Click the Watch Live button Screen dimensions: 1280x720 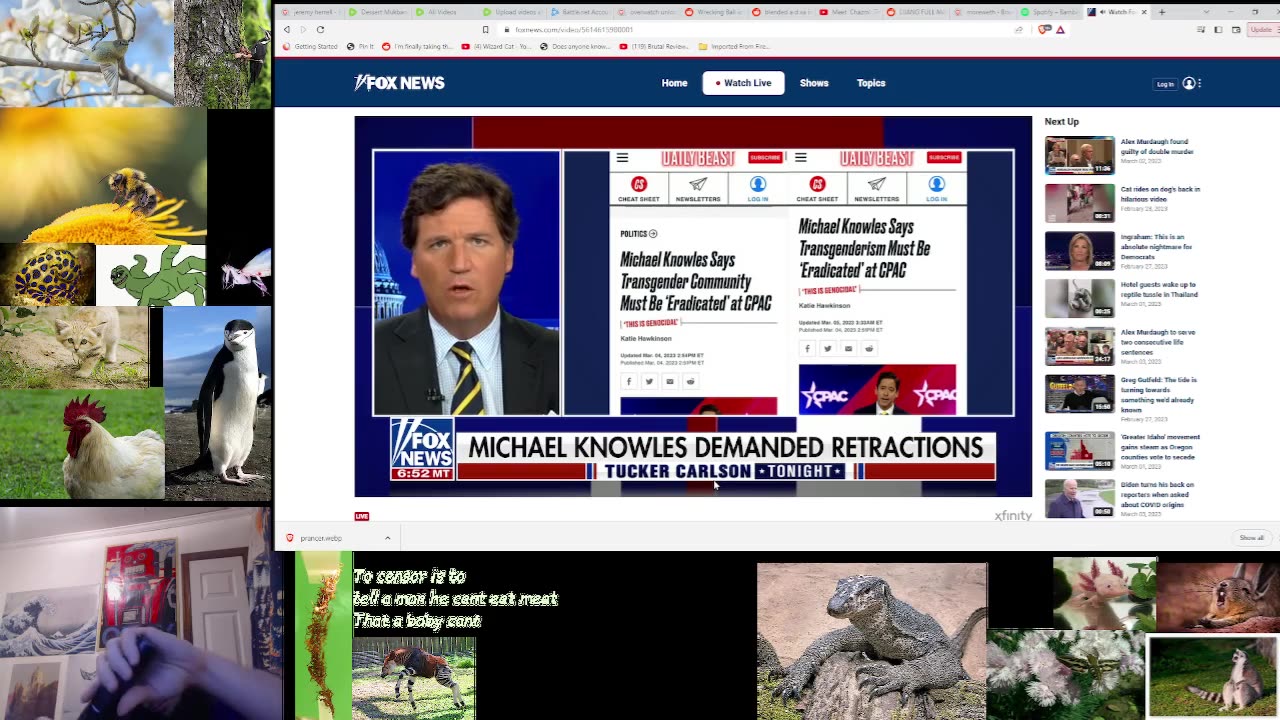743,83
